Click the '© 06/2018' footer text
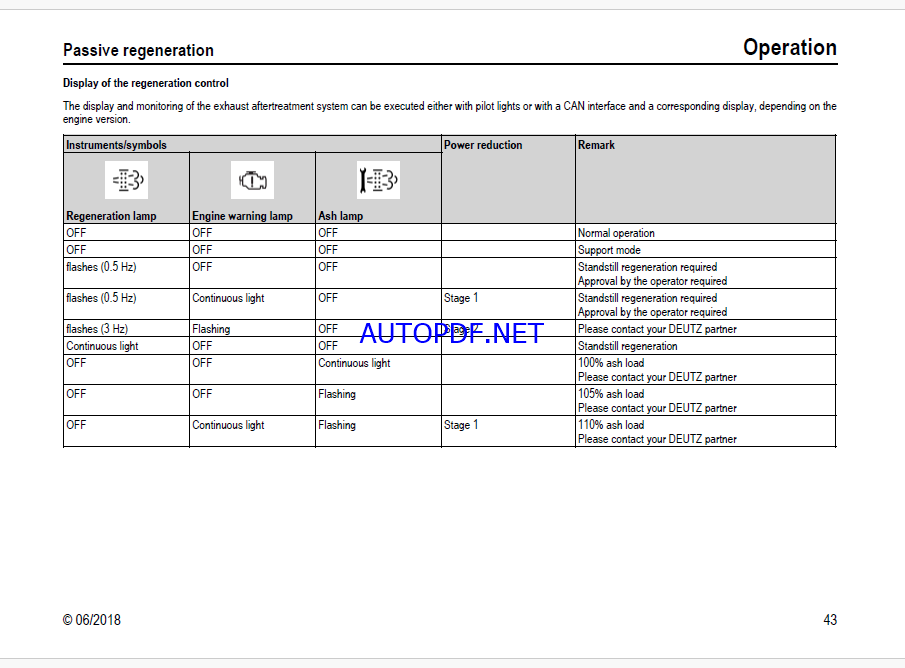 (92, 620)
